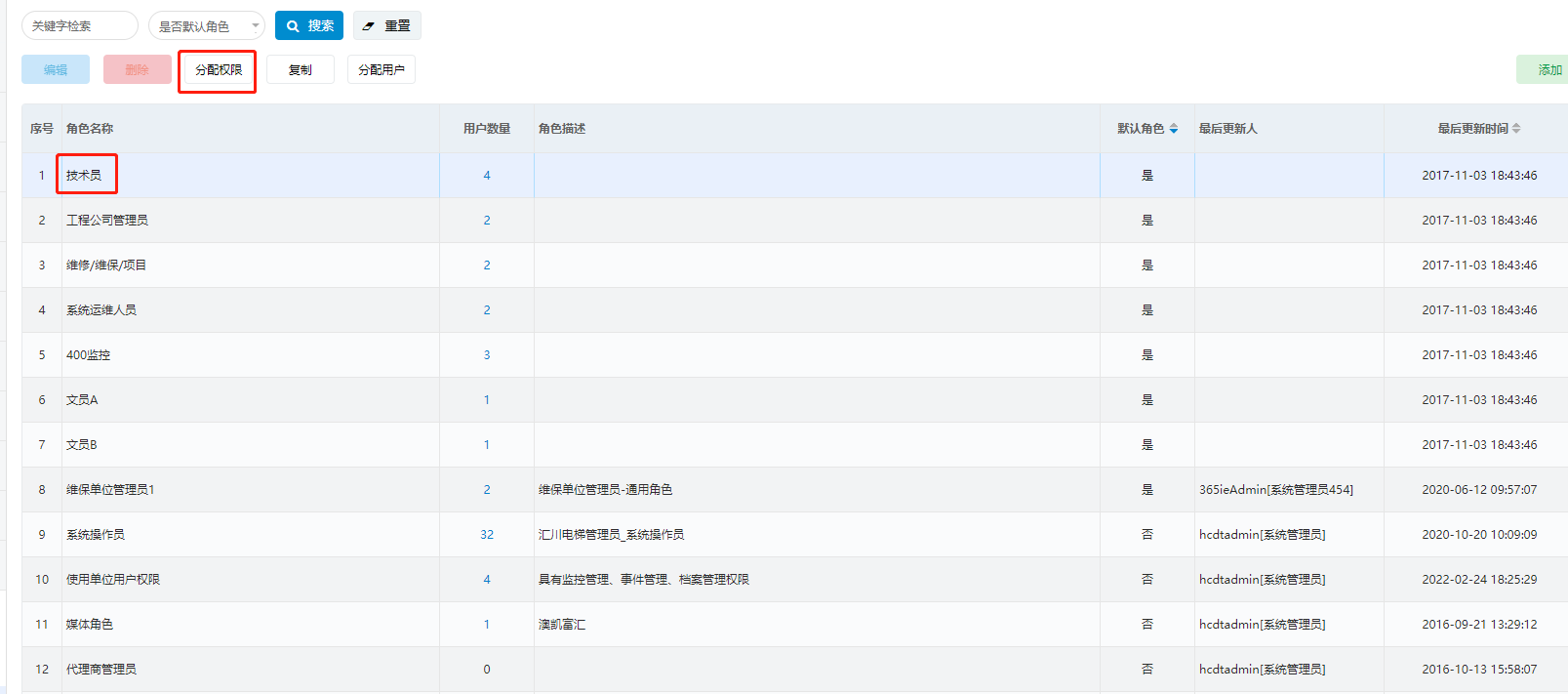Viewport: 1568px width, 694px height.
Task: Click the timestamp 2020-06-12 09:57:07
Action: [x=1479, y=490]
